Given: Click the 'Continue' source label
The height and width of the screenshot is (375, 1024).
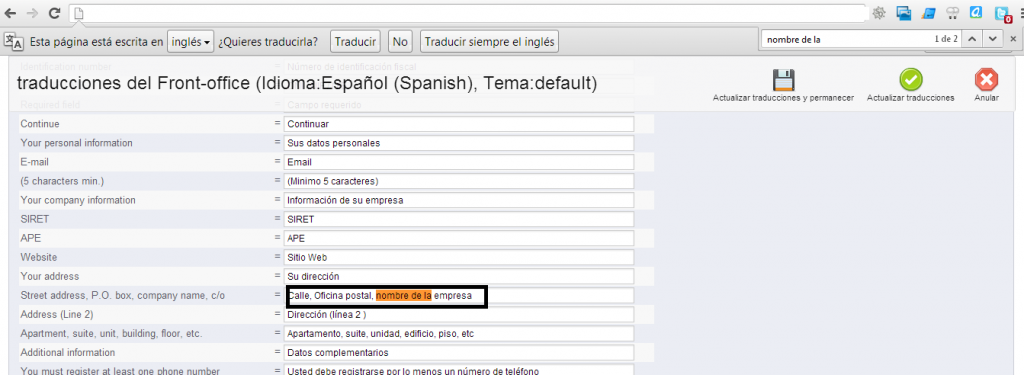Looking at the screenshot, I should 40,123.
